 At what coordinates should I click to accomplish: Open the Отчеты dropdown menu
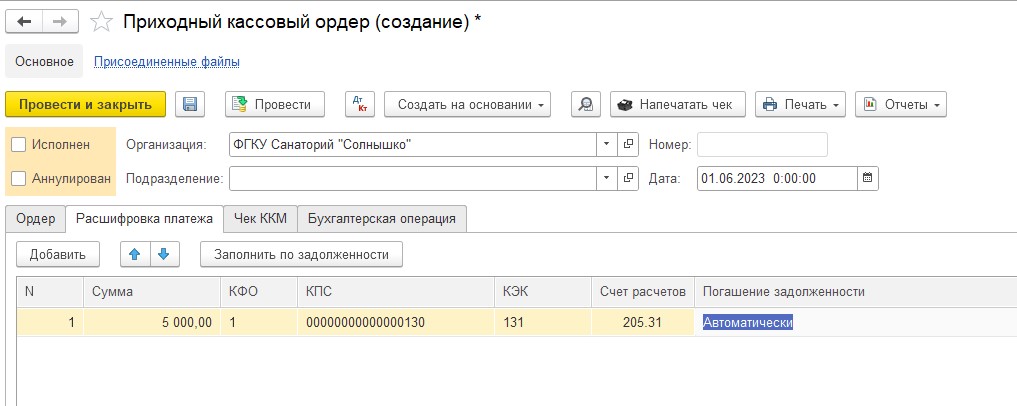point(901,104)
